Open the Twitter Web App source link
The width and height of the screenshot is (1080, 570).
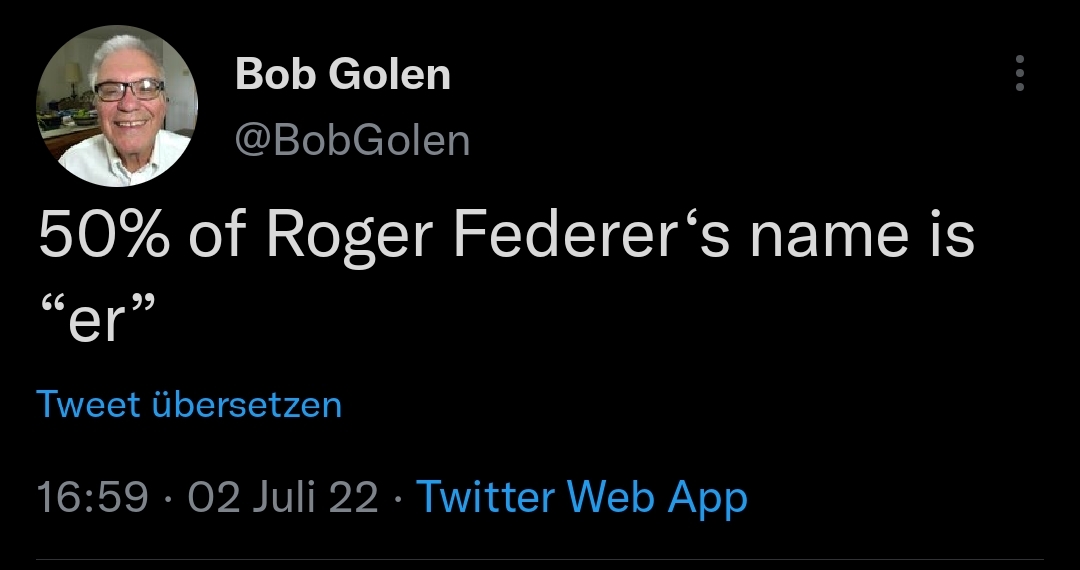coord(581,496)
